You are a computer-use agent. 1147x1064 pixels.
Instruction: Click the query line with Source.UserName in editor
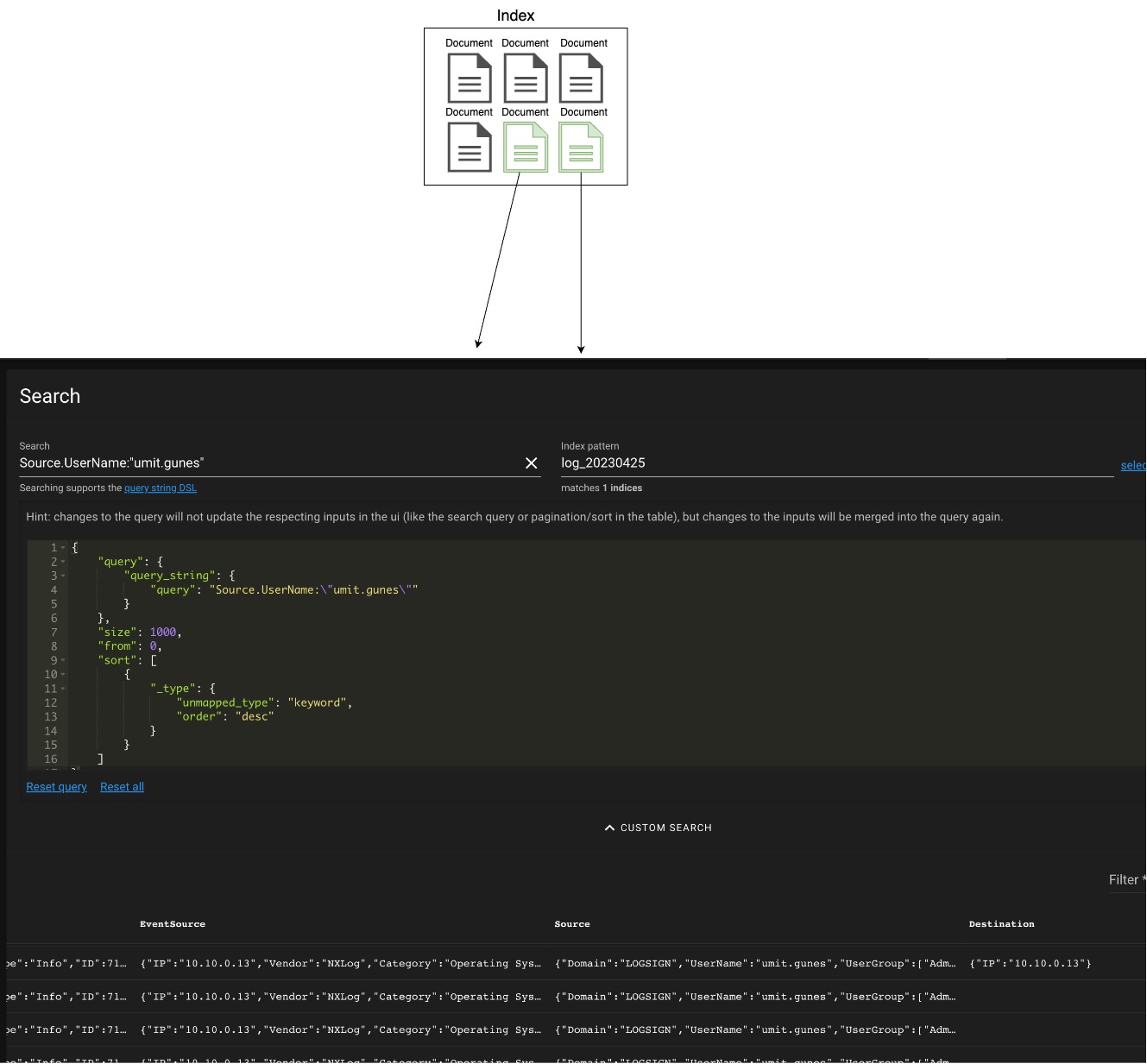[284, 590]
